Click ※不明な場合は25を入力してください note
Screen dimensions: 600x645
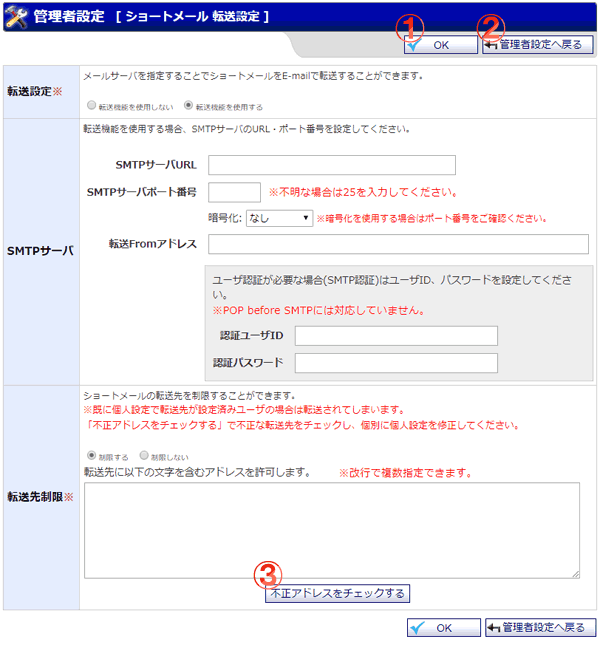[363, 192]
